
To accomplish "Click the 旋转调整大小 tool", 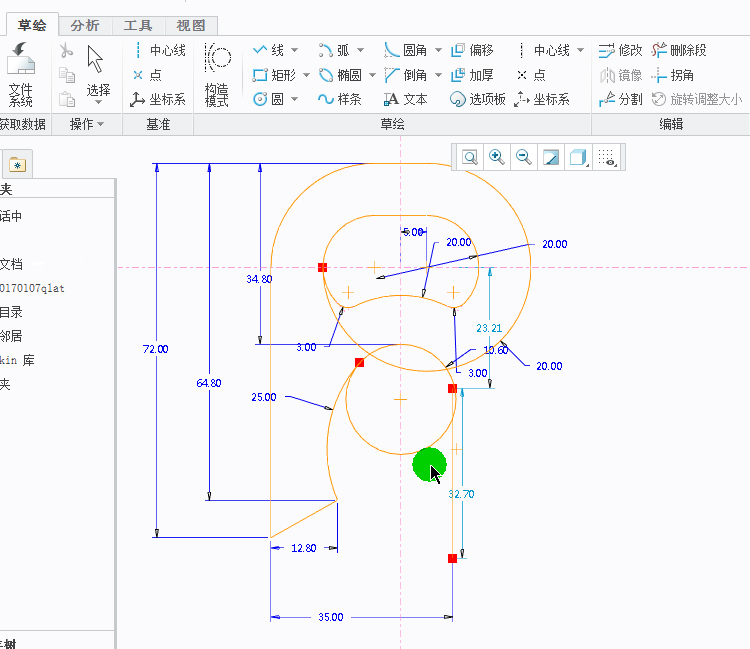I will coord(697,99).
